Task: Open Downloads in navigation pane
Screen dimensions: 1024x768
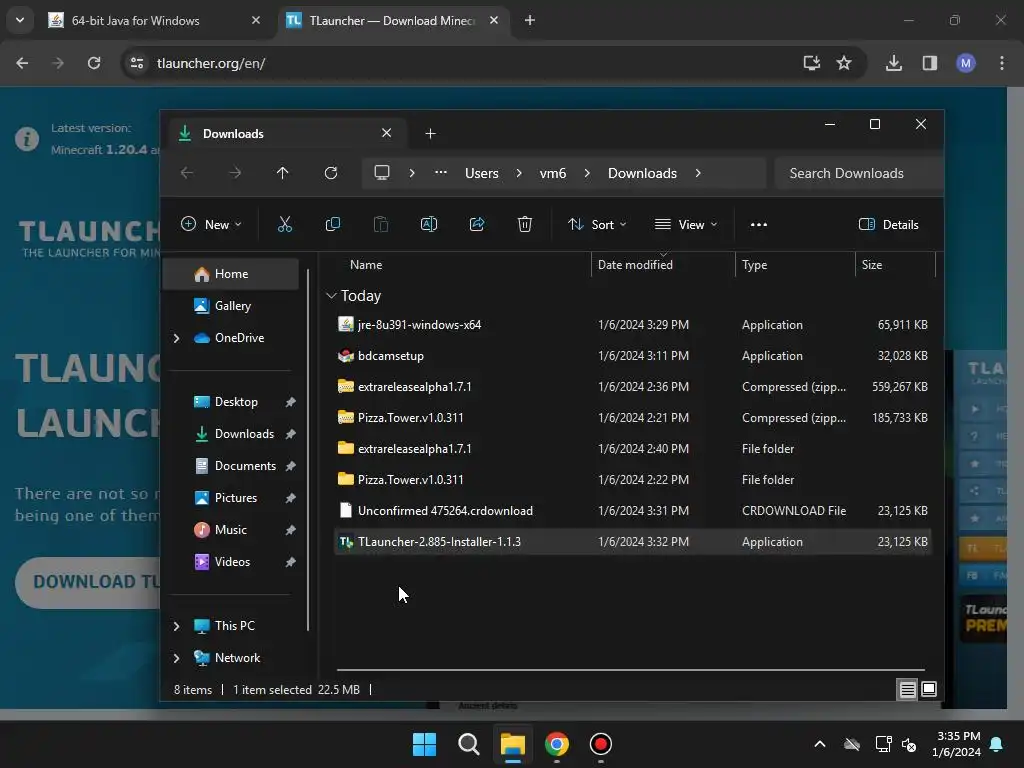Action: (235, 434)
